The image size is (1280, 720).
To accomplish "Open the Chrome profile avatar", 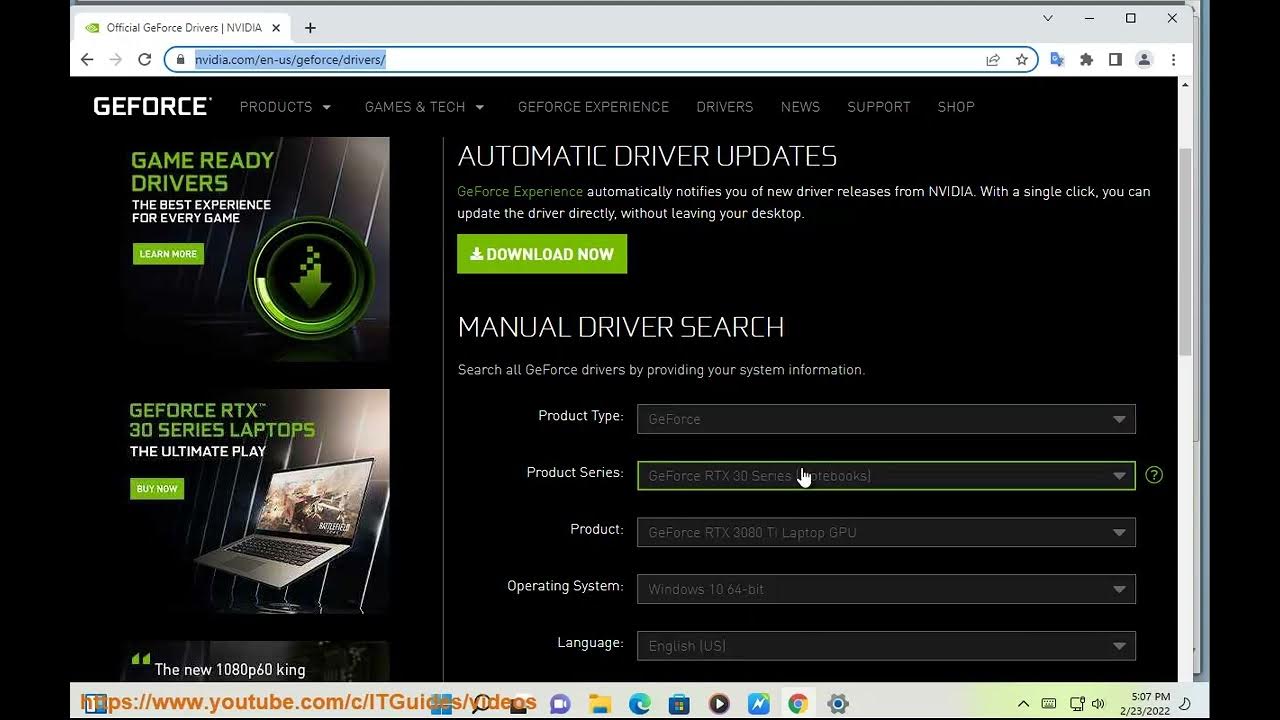I will coord(1145,60).
